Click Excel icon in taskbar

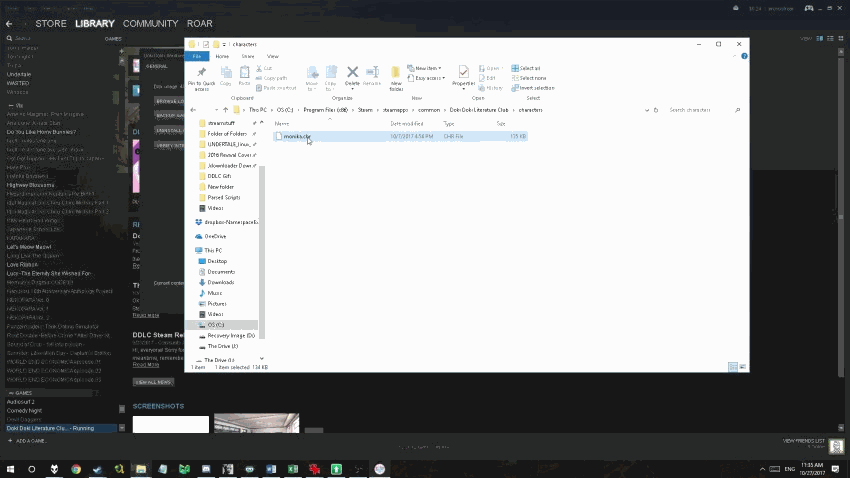click(293, 469)
